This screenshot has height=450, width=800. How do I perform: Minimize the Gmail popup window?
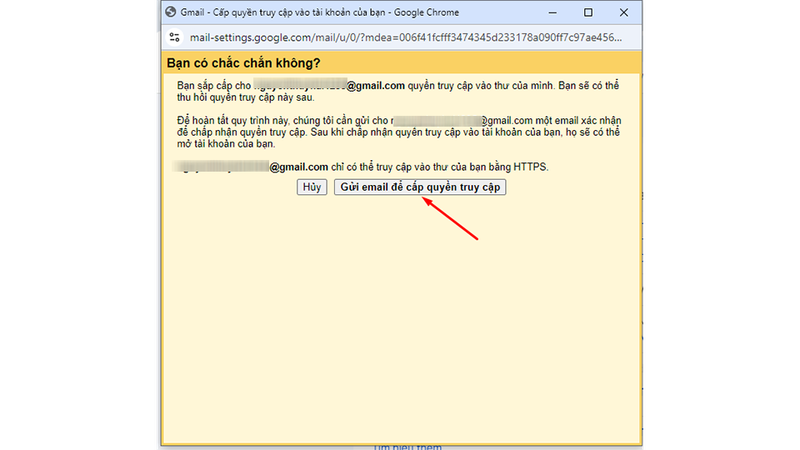click(553, 12)
